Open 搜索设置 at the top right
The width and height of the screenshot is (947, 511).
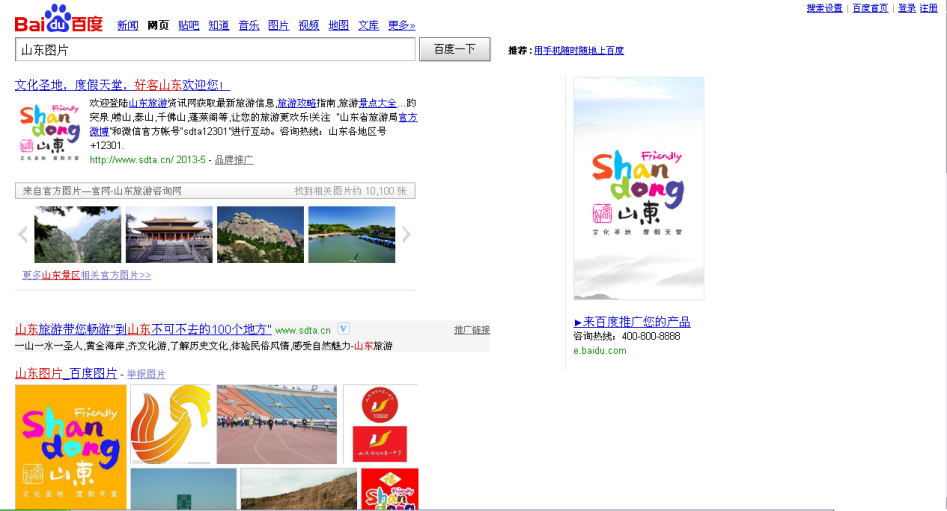tap(824, 8)
